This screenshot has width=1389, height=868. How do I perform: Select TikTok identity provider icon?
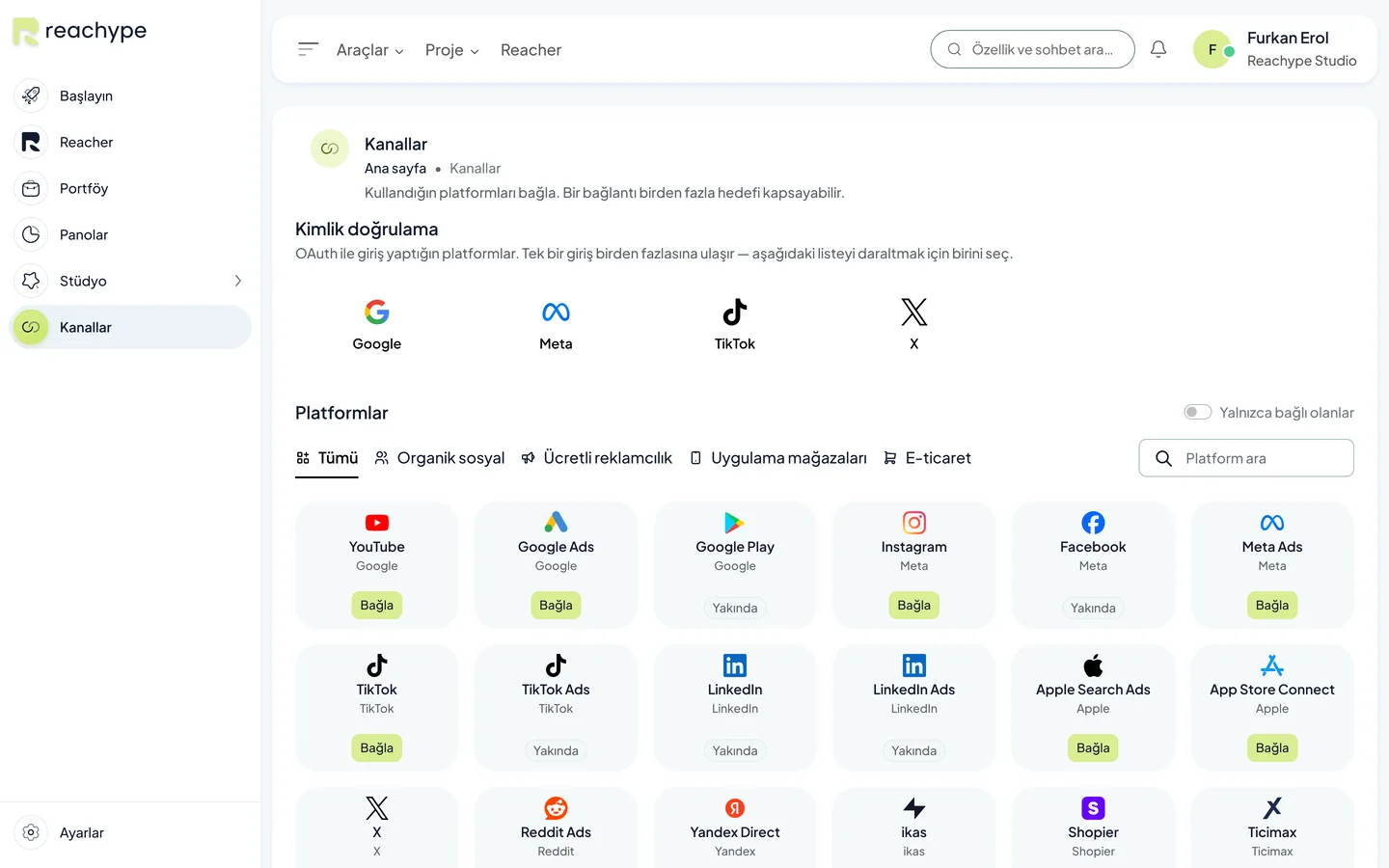pos(735,312)
